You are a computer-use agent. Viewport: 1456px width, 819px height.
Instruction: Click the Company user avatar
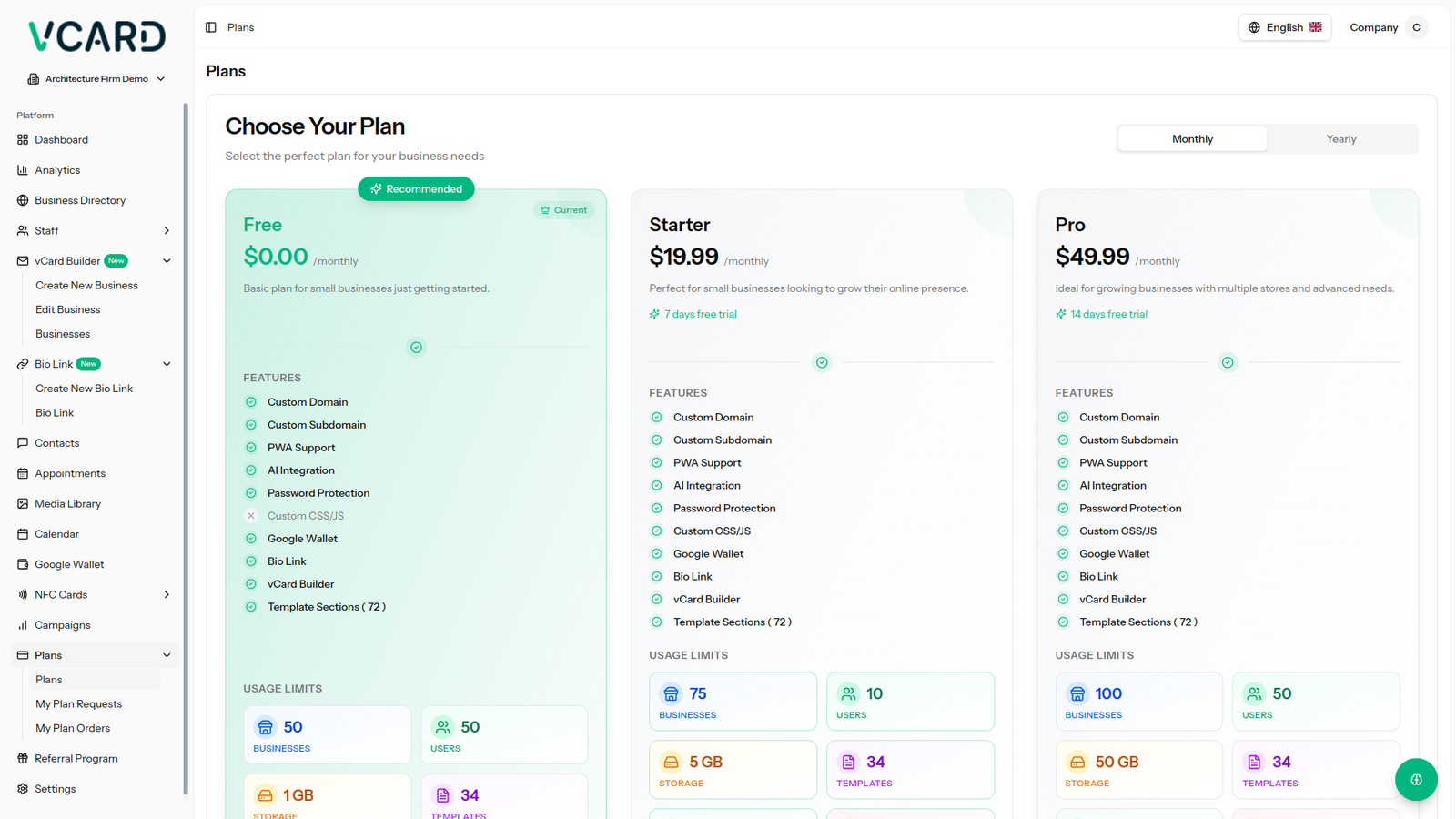[1416, 27]
